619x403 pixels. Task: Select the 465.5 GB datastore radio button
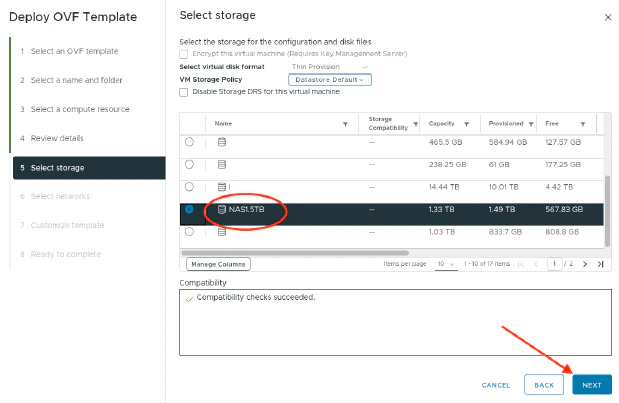(x=189, y=142)
